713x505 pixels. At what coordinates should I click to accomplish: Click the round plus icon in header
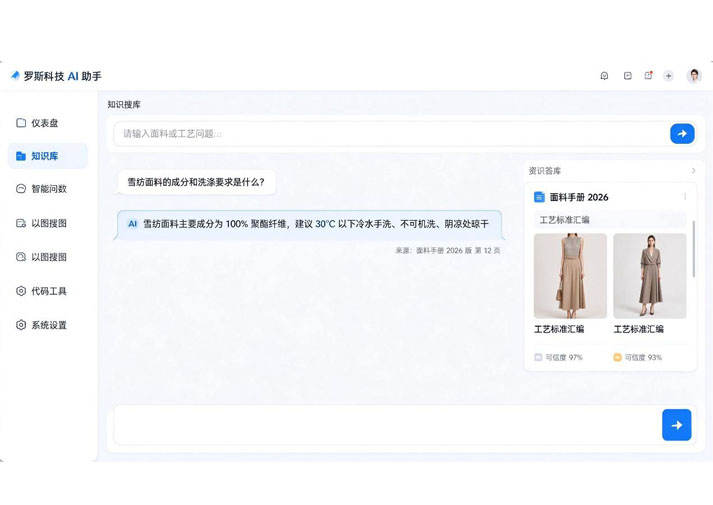[668, 76]
